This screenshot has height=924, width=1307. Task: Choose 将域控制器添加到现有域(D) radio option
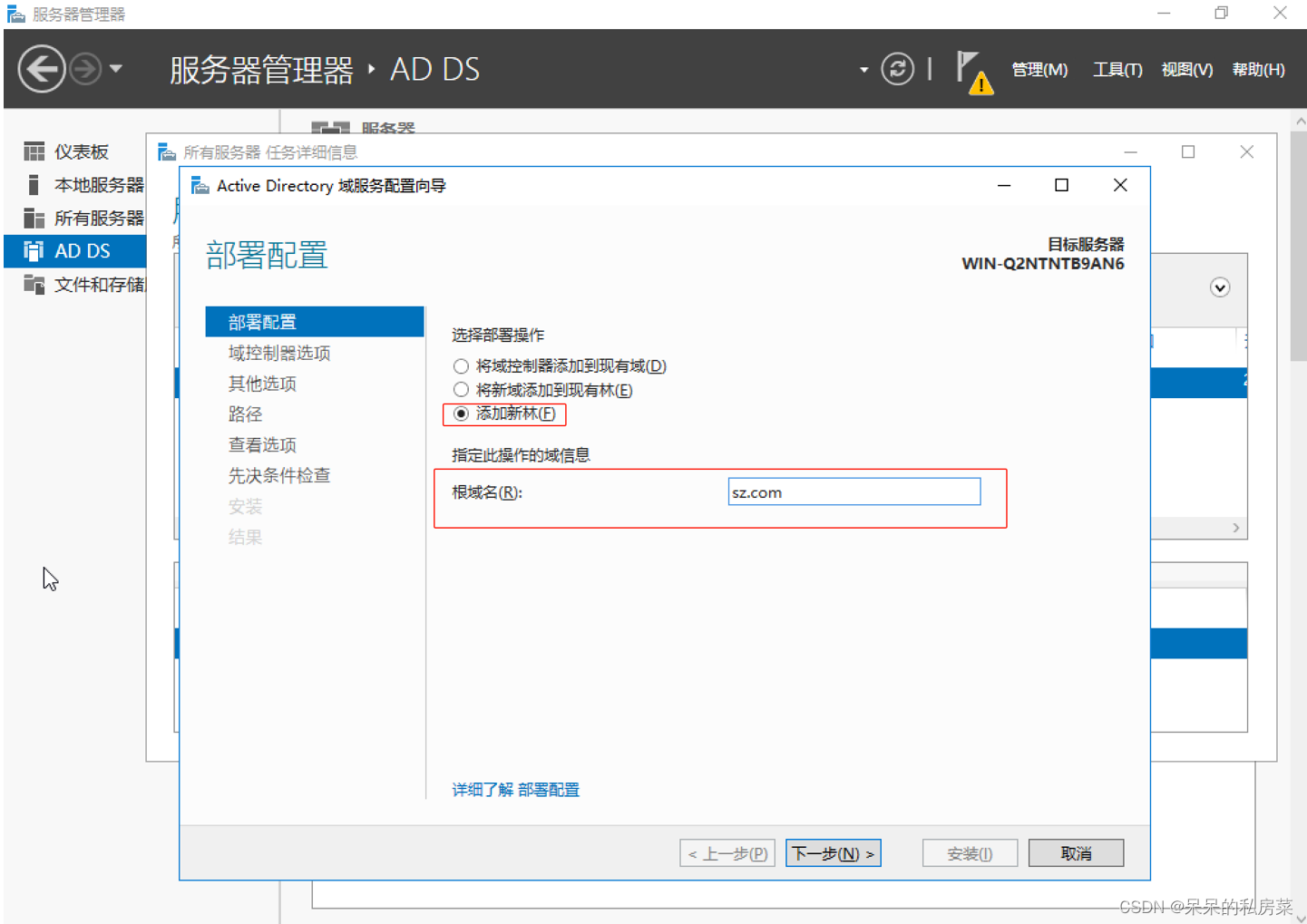click(461, 366)
